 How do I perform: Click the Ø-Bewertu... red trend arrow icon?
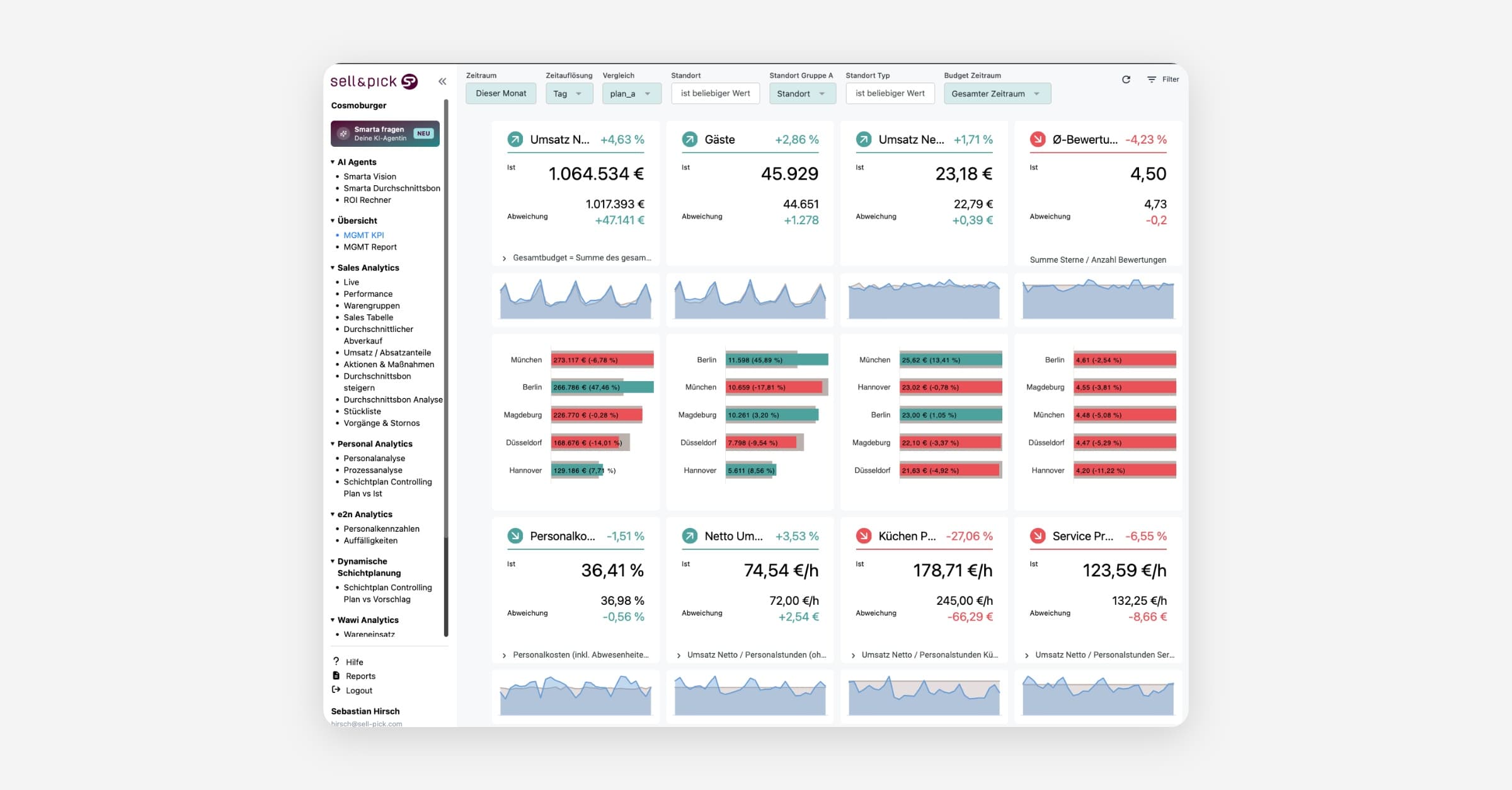click(x=1038, y=139)
